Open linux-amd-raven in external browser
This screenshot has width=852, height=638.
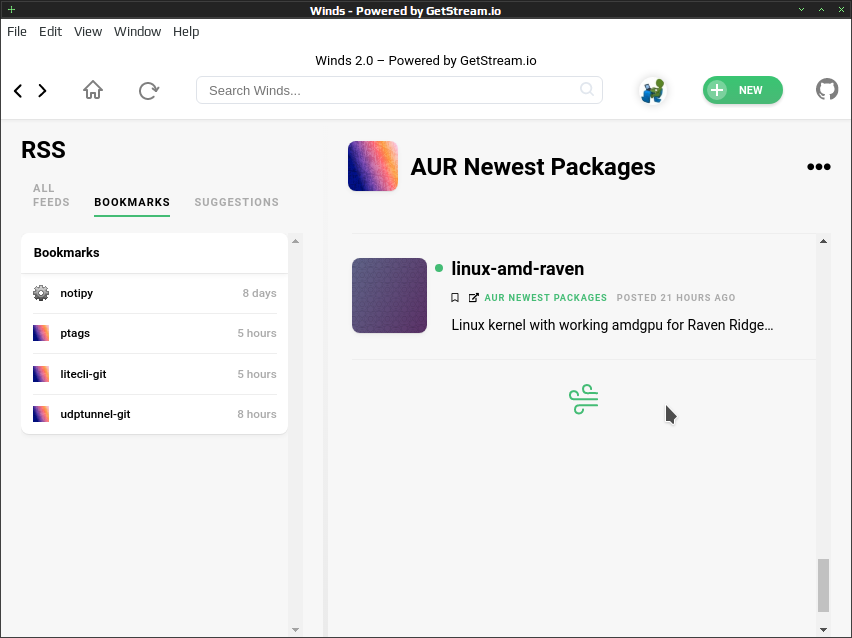click(x=474, y=298)
